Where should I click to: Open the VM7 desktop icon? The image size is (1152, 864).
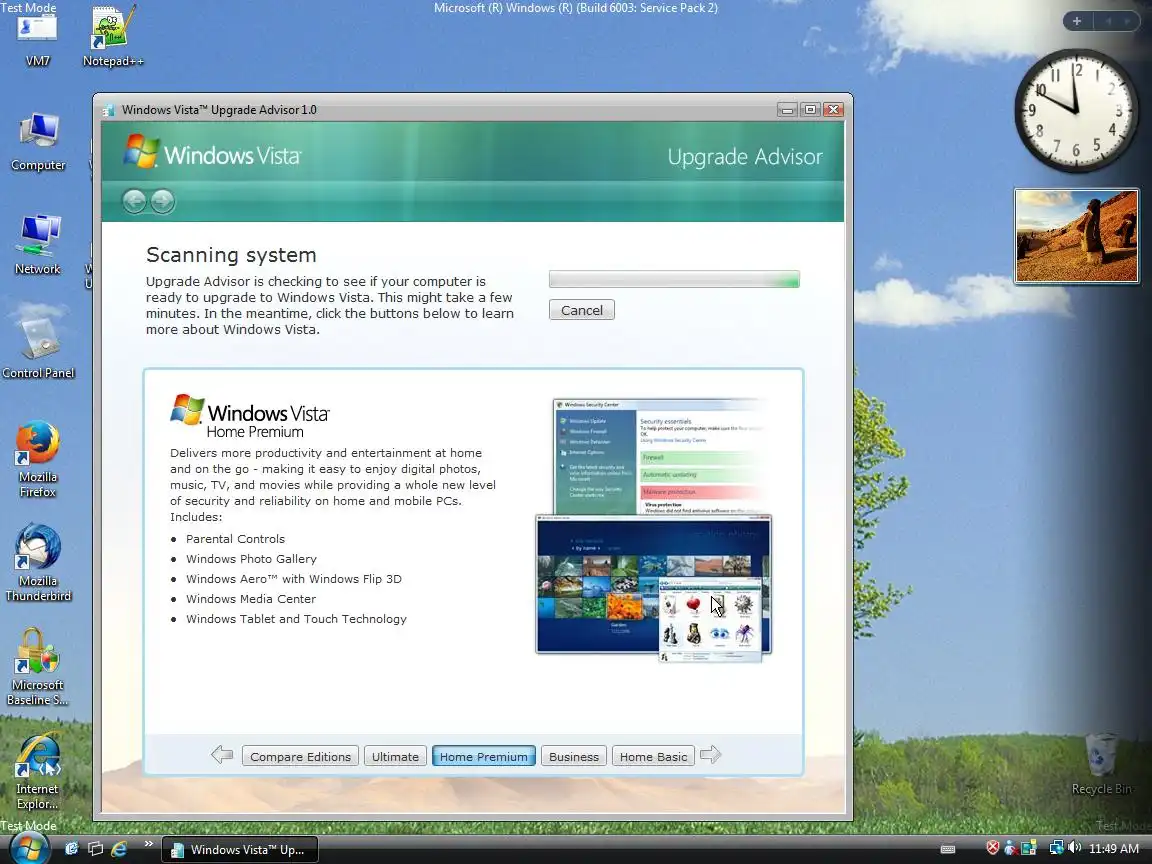37,38
